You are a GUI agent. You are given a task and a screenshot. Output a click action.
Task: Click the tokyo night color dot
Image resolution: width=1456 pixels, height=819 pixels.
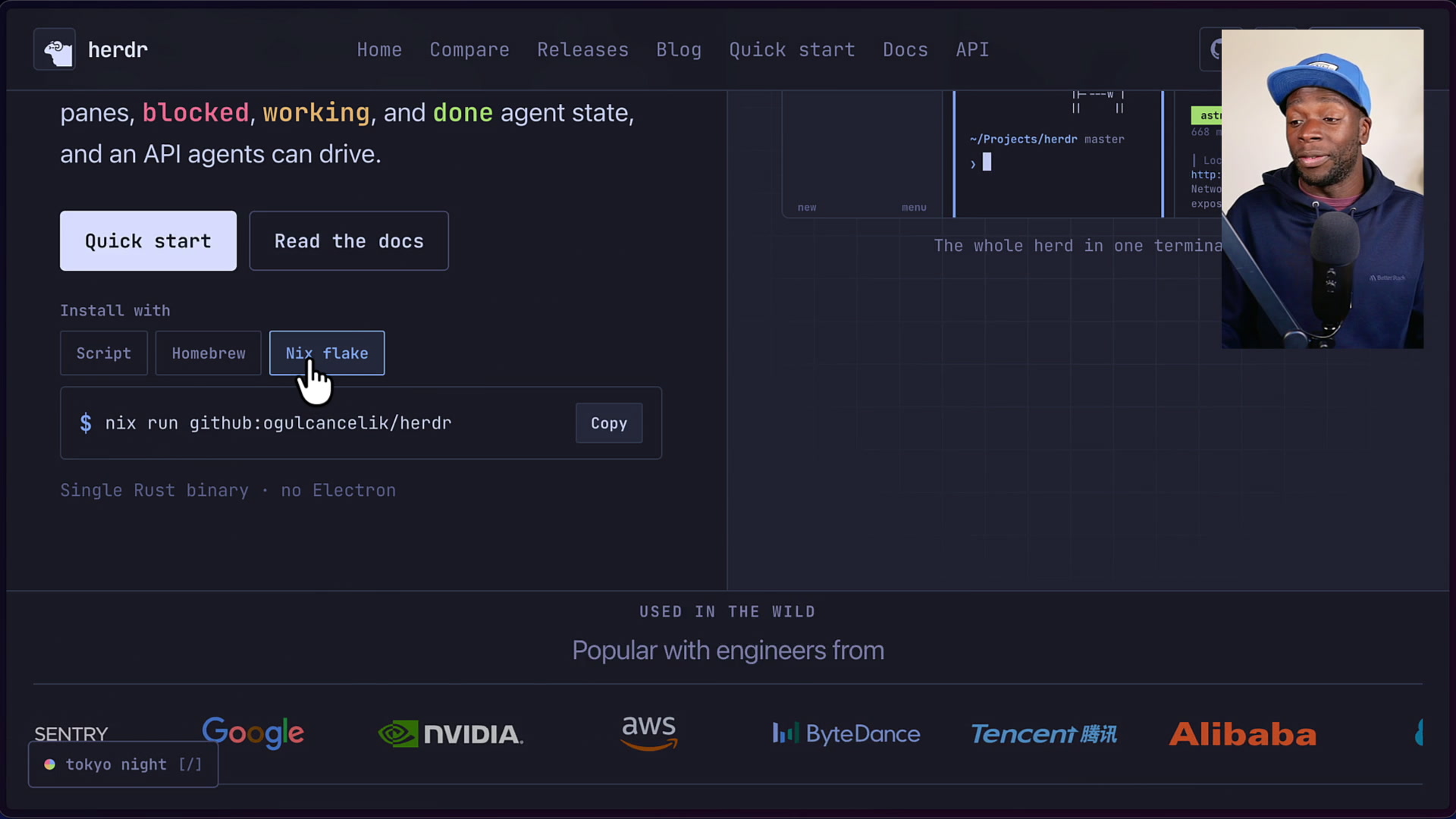click(49, 764)
